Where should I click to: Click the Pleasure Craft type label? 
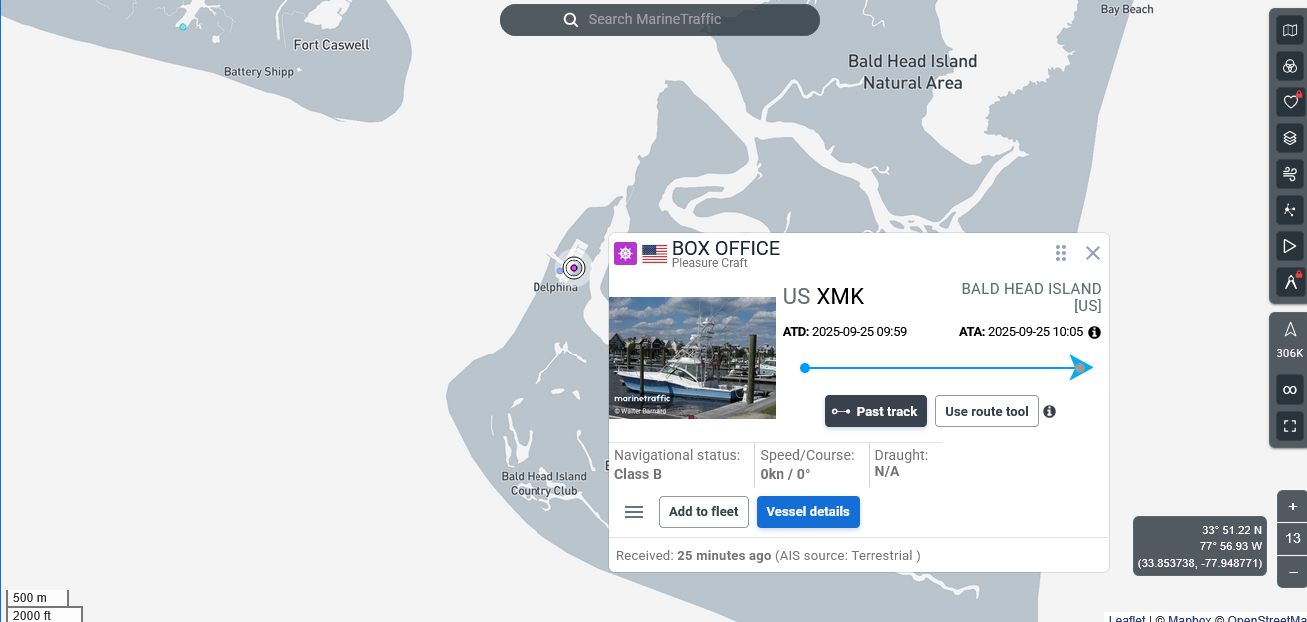click(x=709, y=263)
